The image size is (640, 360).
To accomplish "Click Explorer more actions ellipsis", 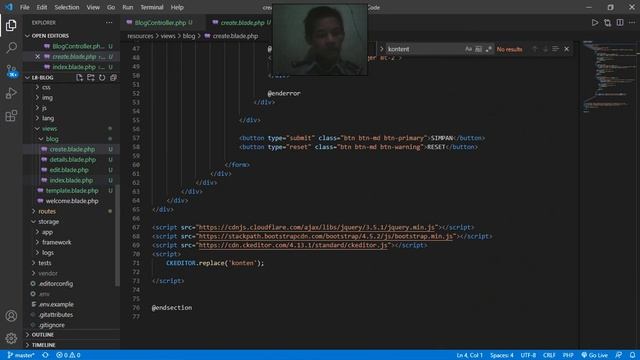I will 109,23.
